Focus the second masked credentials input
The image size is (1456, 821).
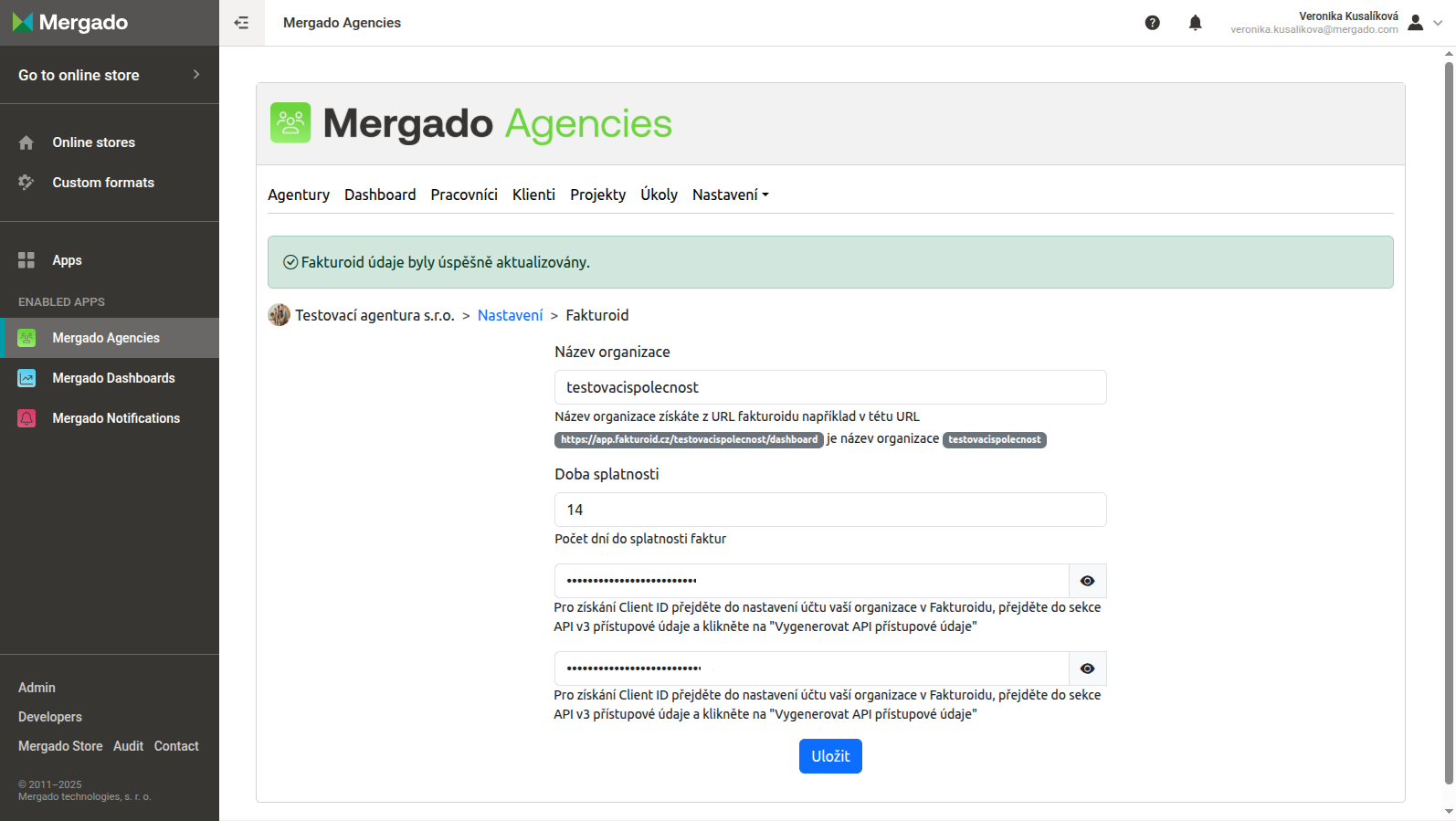[812, 668]
